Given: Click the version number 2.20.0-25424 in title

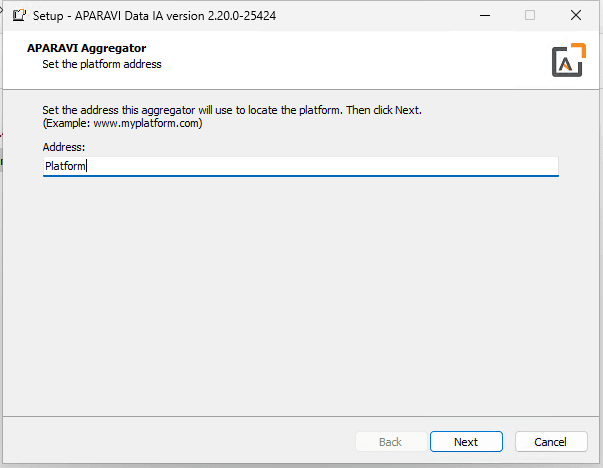Looking at the screenshot, I should click(x=242, y=16).
